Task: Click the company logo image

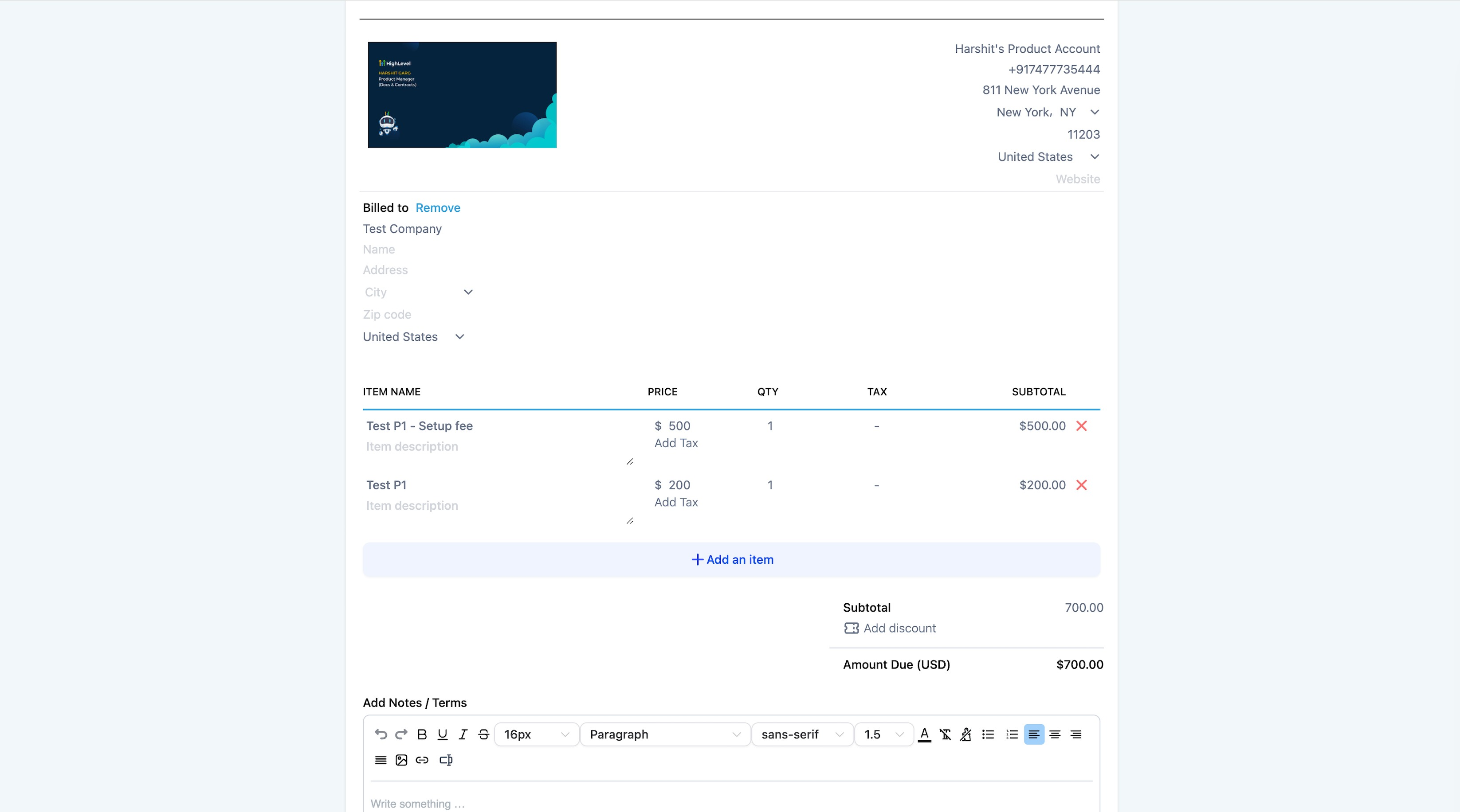Action: pyautogui.click(x=462, y=94)
